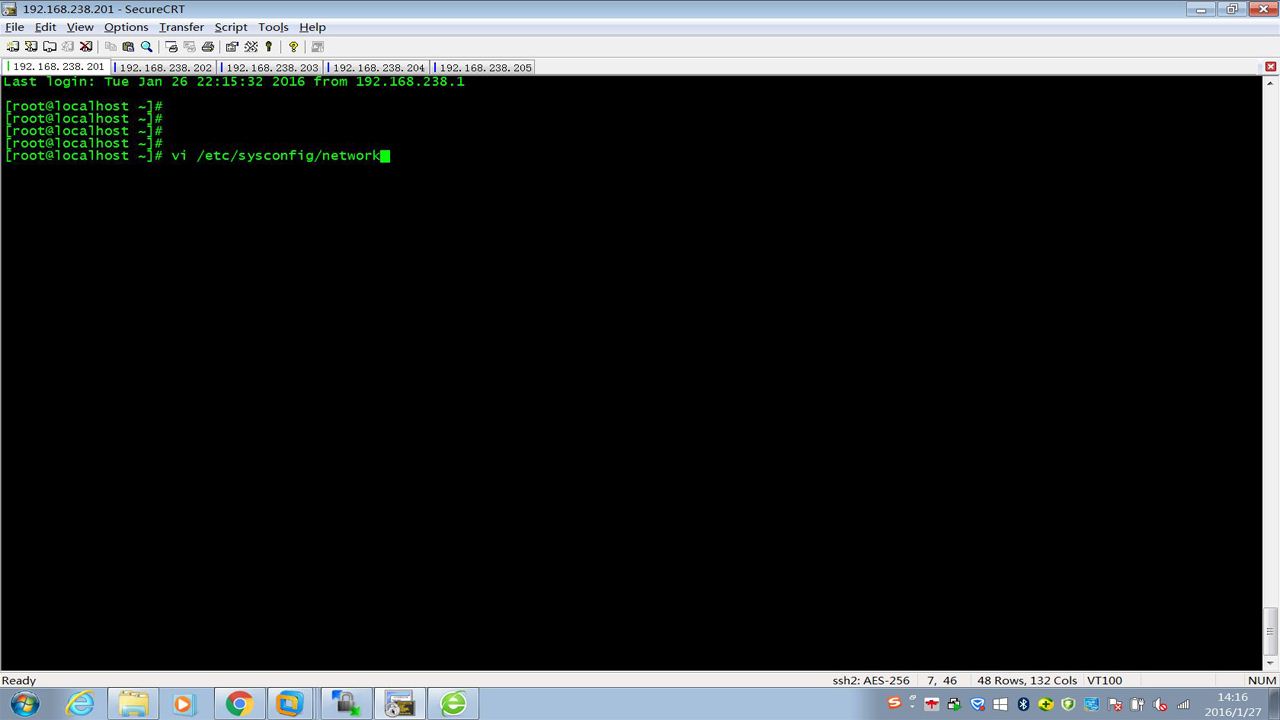The width and height of the screenshot is (1280, 720).
Task: Open the orange-blue taskbar app after Chrome
Action: (x=290, y=704)
